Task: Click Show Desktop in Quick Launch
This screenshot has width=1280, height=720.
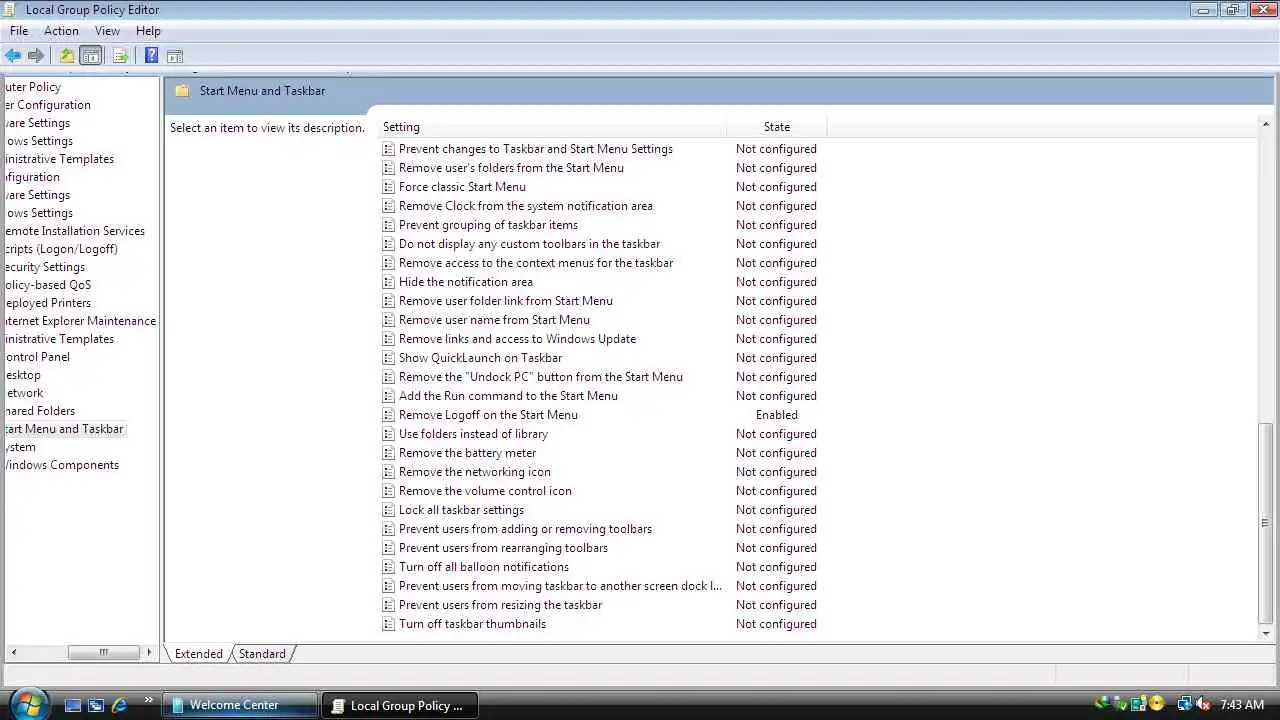Action: point(73,705)
